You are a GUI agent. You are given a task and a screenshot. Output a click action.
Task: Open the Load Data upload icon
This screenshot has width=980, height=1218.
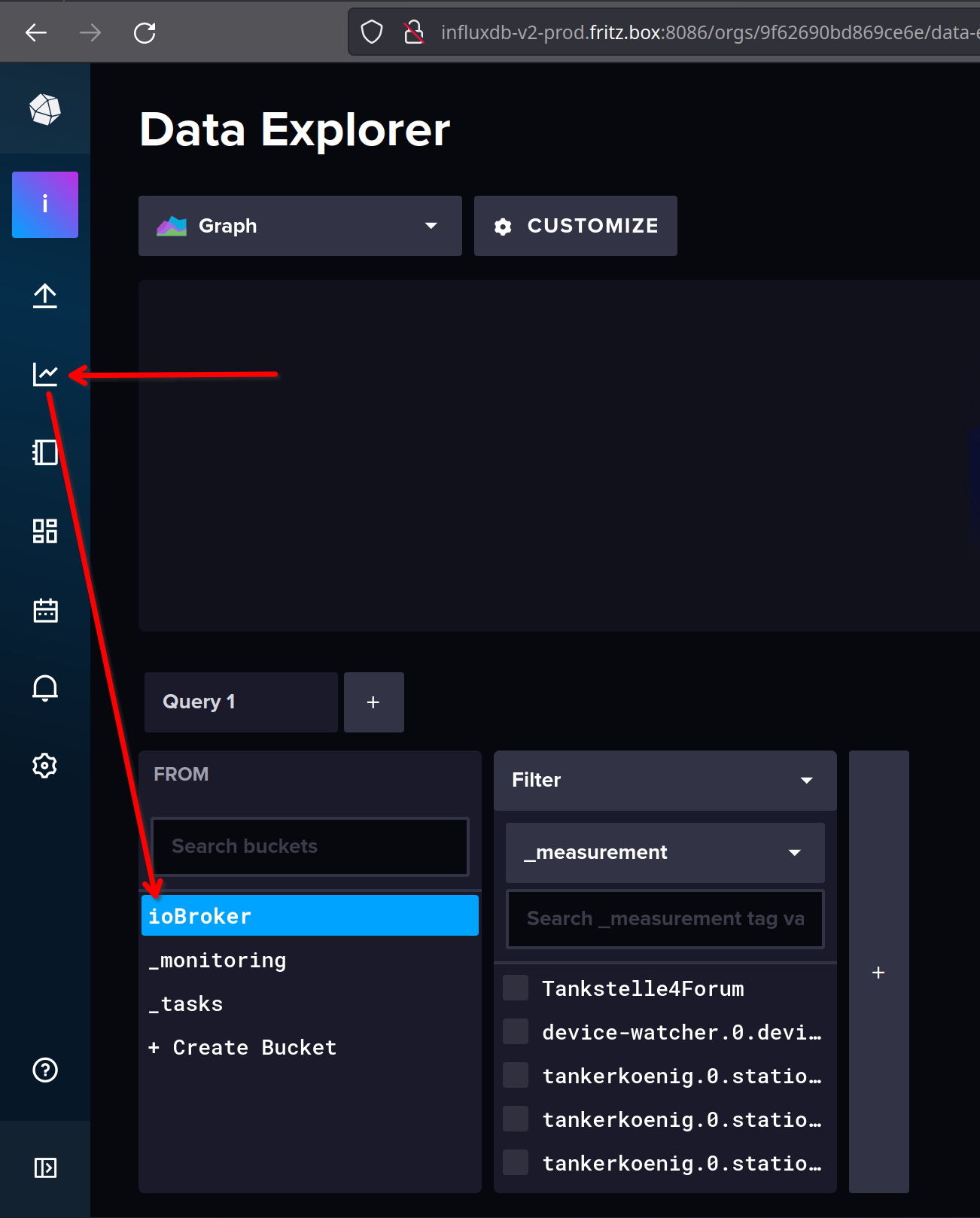[x=45, y=296]
